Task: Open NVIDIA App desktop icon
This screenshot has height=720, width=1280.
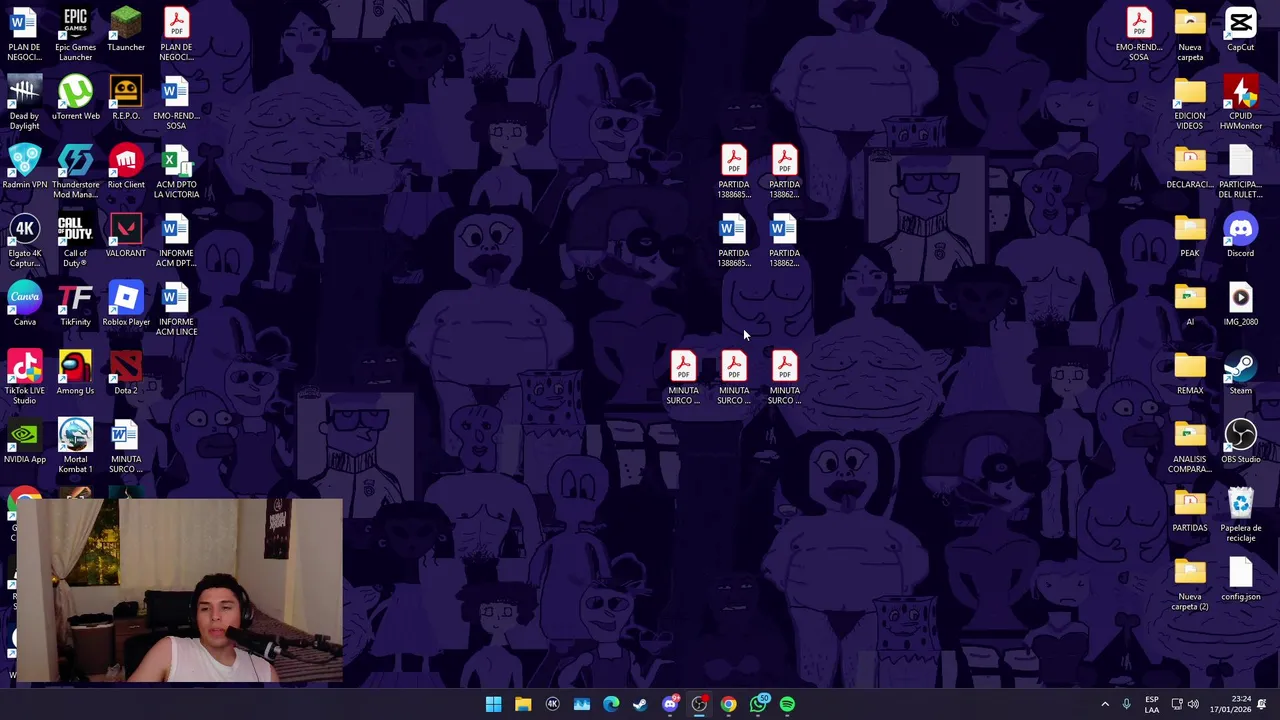Action: 24,443
